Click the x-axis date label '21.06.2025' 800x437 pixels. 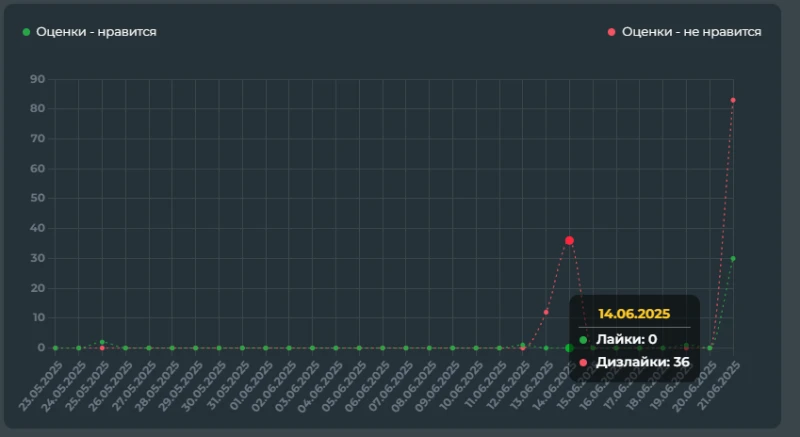[719, 385]
